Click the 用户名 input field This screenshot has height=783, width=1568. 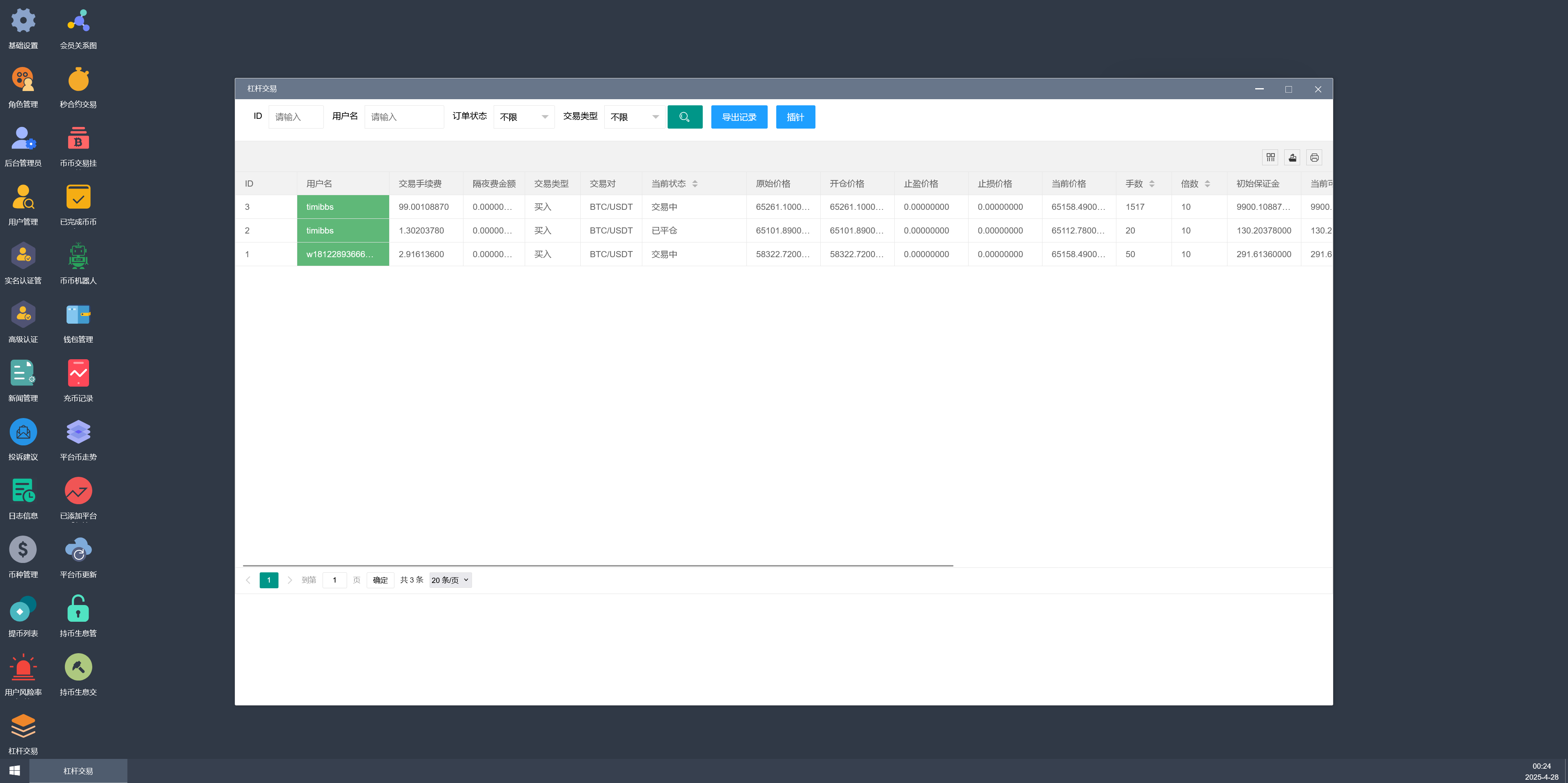(x=403, y=117)
